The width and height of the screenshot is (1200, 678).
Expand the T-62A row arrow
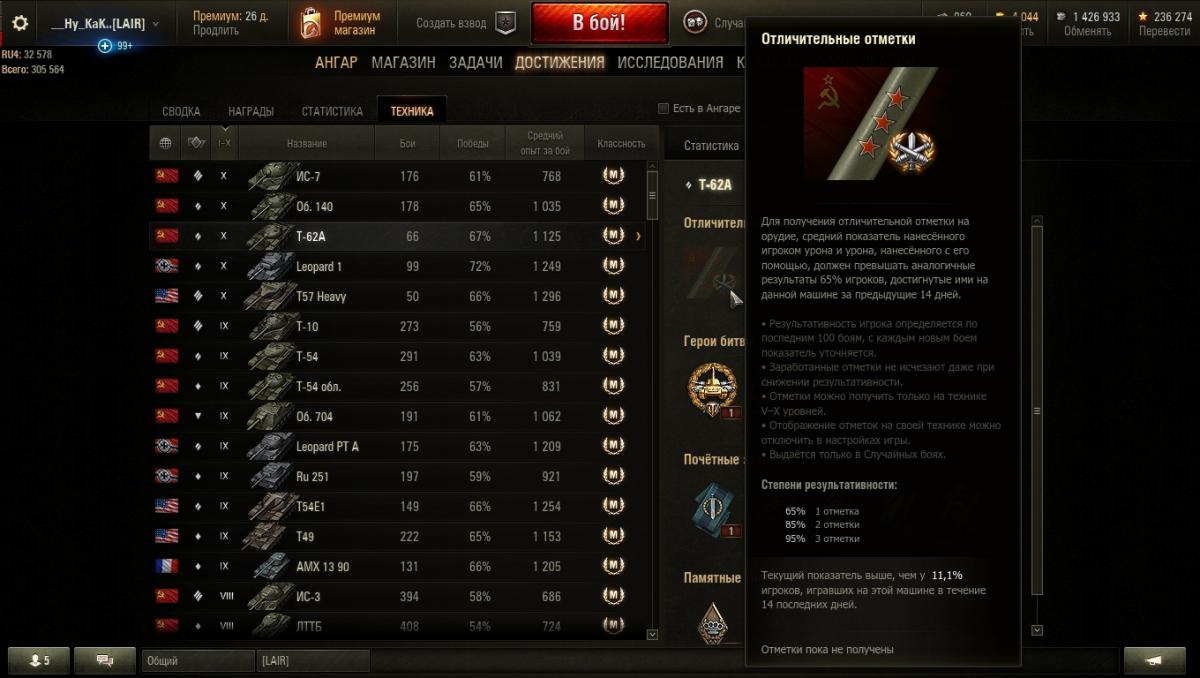tap(638, 236)
